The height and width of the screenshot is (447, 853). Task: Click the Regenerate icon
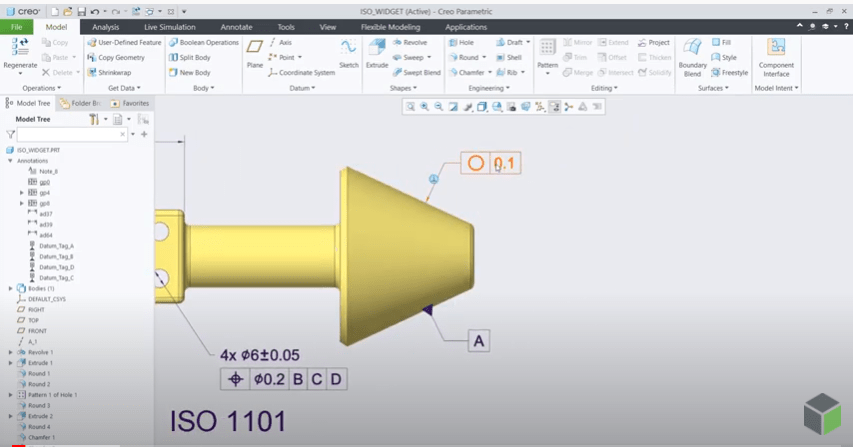coord(20,52)
